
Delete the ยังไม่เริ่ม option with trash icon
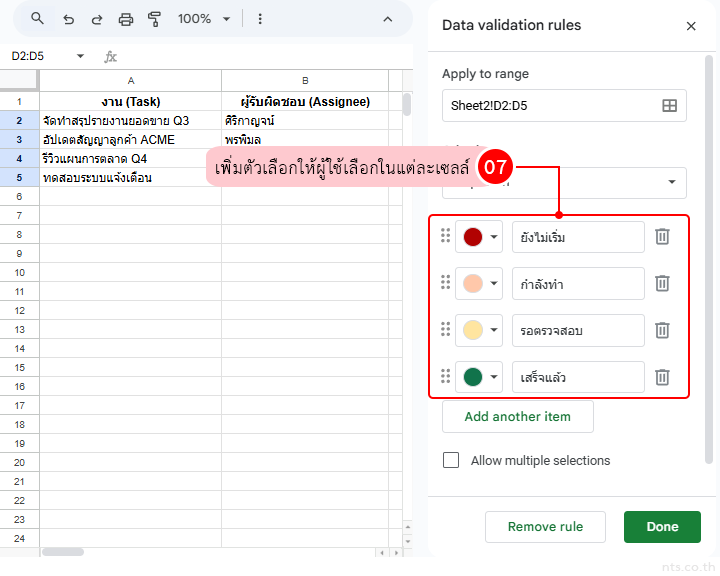pos(662,237)
